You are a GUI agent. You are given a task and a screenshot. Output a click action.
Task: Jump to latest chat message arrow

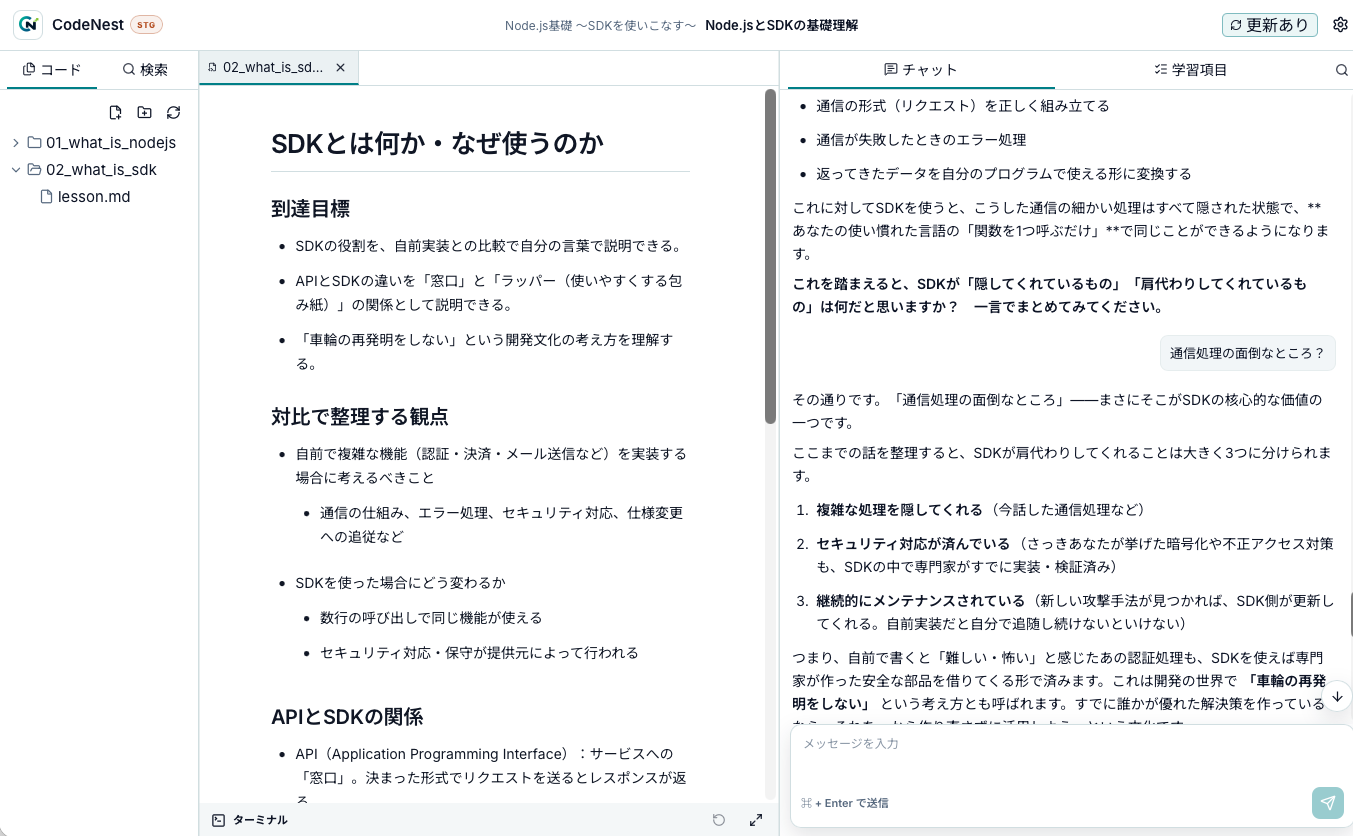pyautogui.click(x=1337, y=696)
